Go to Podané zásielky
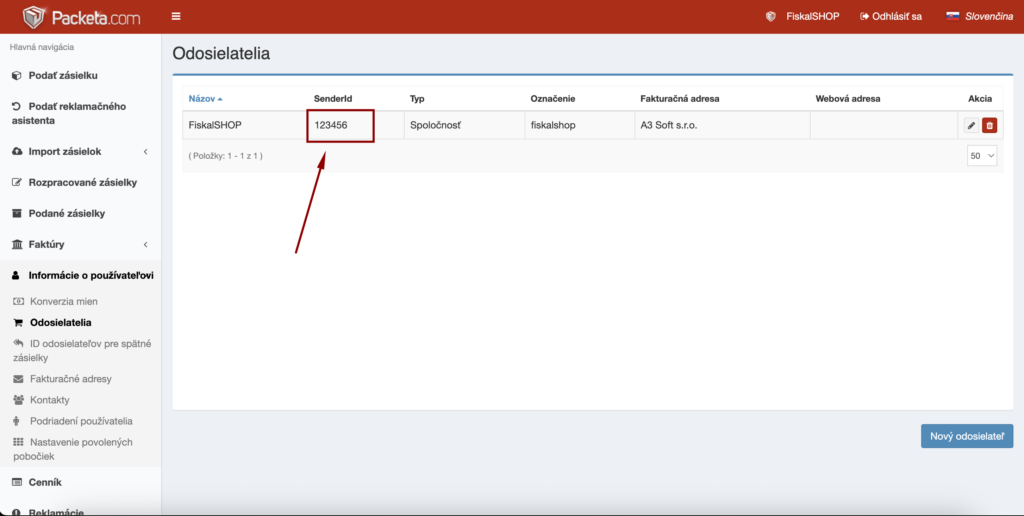Screen dimensions: 1024x516 point(66,213)
